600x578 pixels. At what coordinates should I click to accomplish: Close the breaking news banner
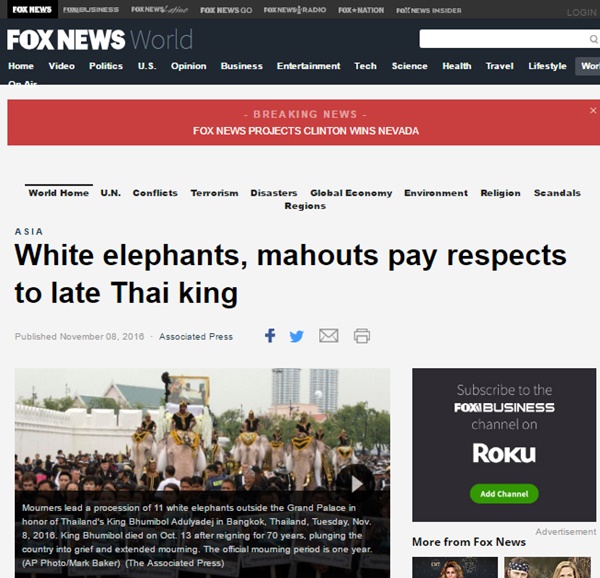coord(593,111)
